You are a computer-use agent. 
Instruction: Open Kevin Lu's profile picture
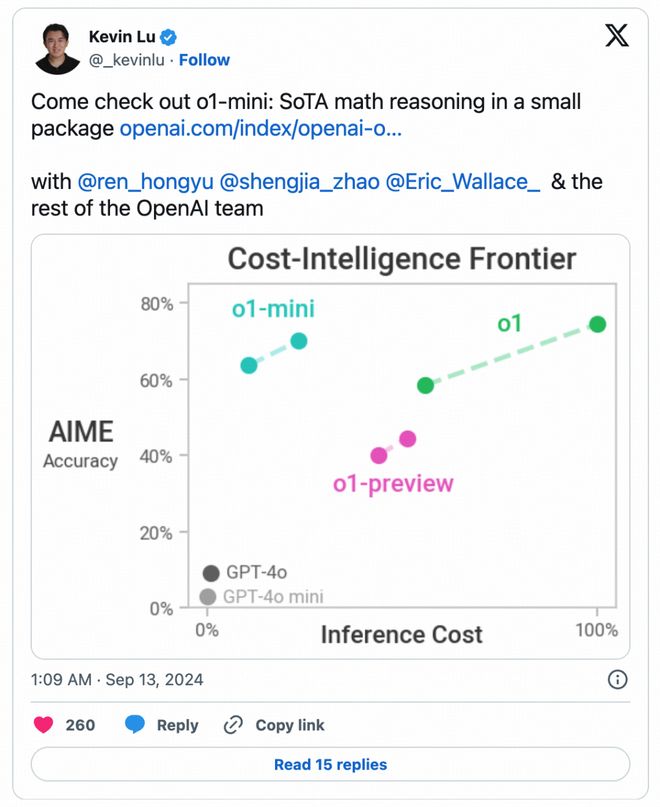[57, 48]
